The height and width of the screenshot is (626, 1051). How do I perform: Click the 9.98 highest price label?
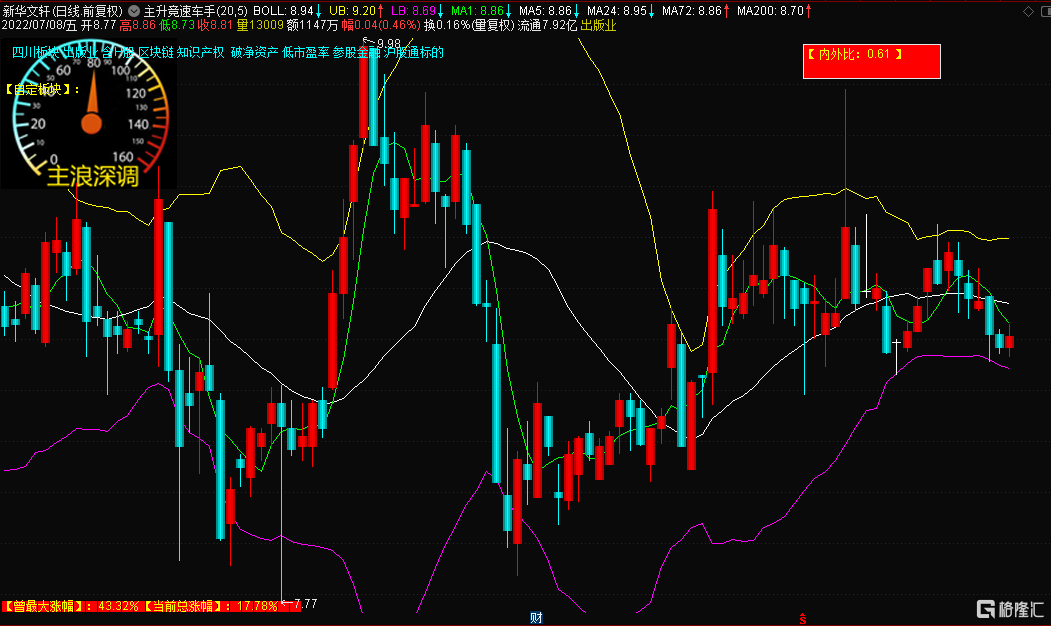[x=389, y=44]
